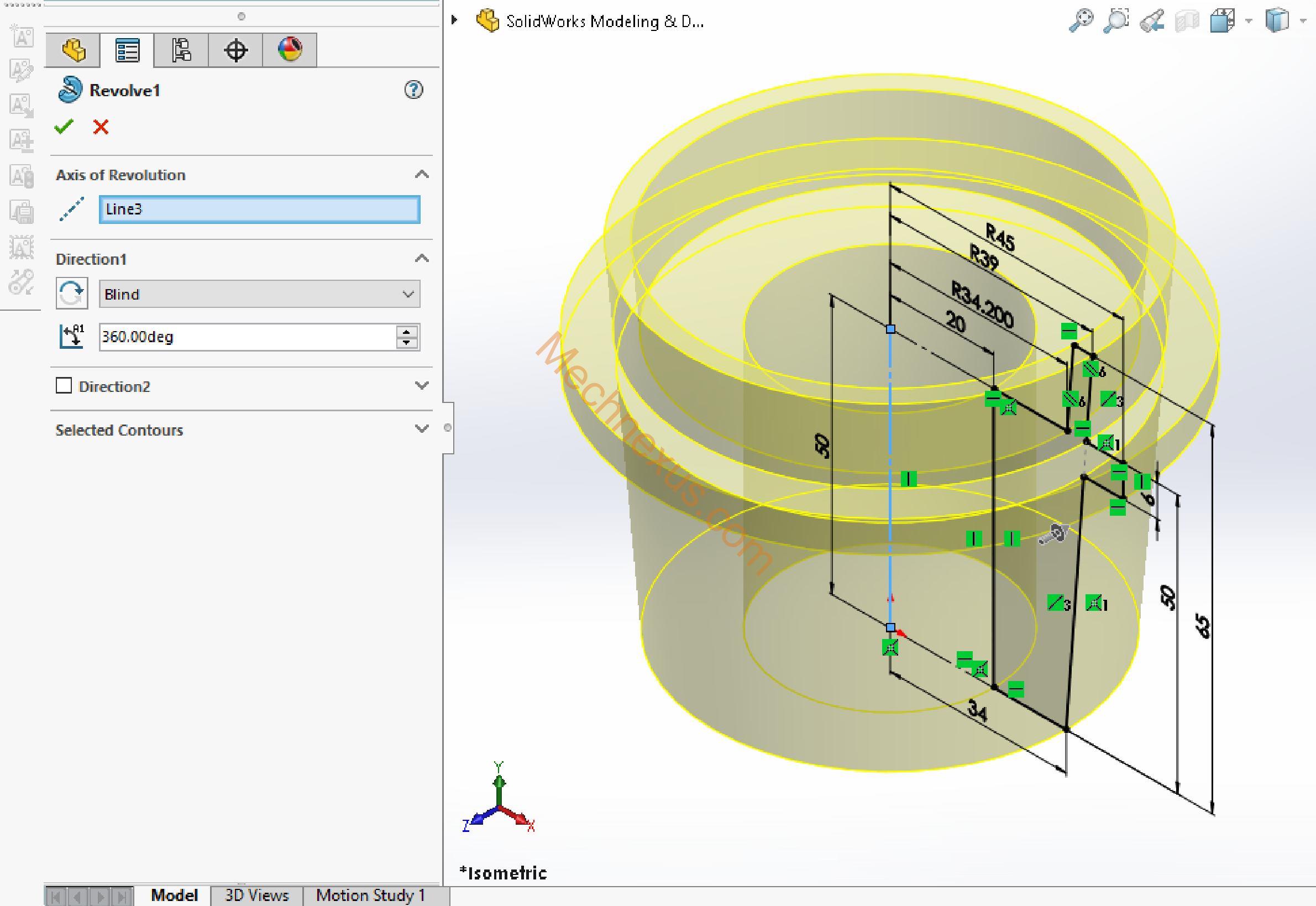The width and height of the screenshot is (1316, 906).
Task: Click the Zoom to Fit magnifier icon
Action: pos(1081,21)
